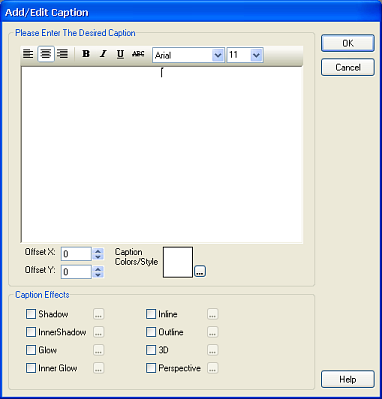The width and height of the screenshot is (382, 399).
Task: Toggle bold formatting
Action: pos(86,54)
